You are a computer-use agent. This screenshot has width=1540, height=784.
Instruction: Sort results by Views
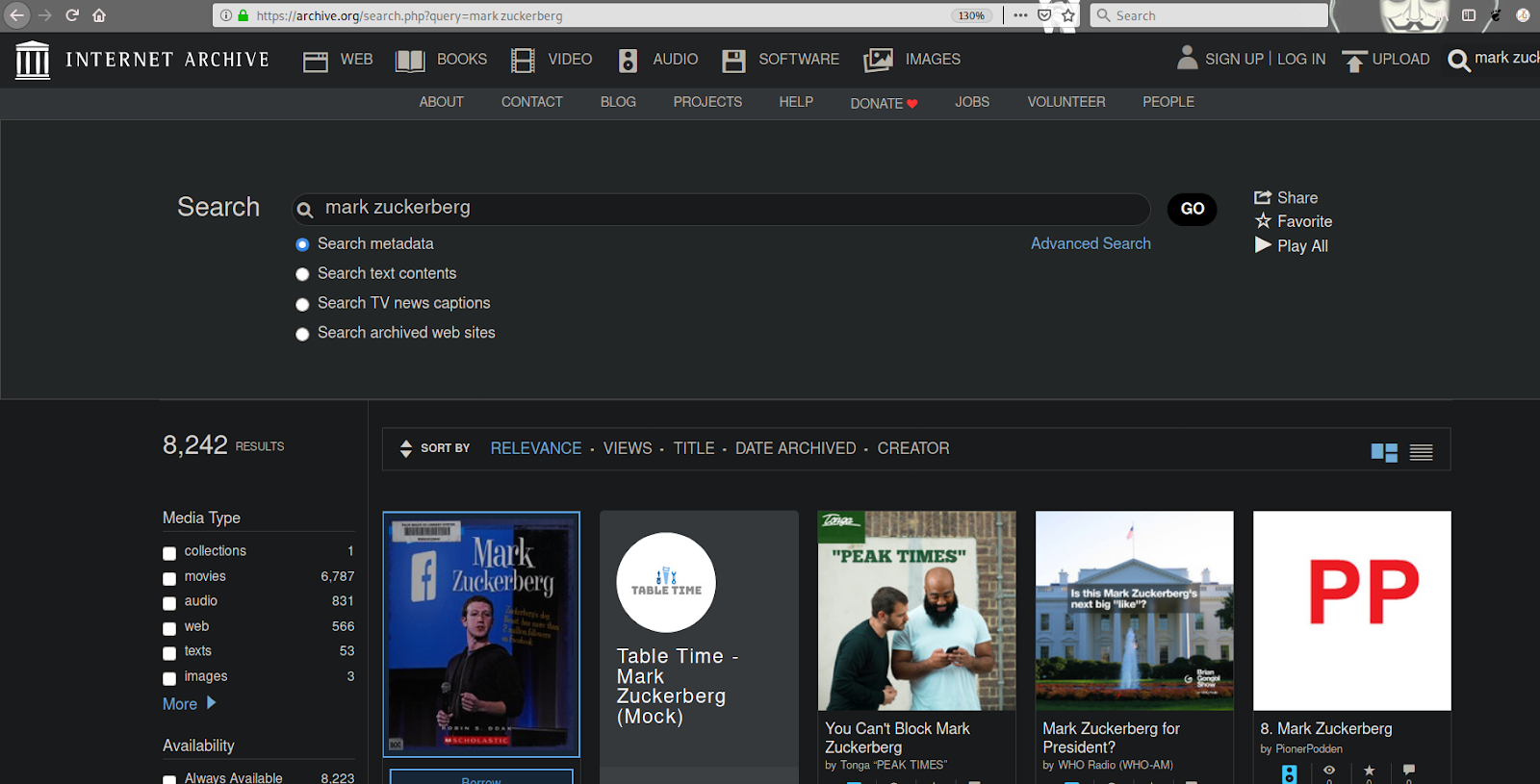click(628, 448)
